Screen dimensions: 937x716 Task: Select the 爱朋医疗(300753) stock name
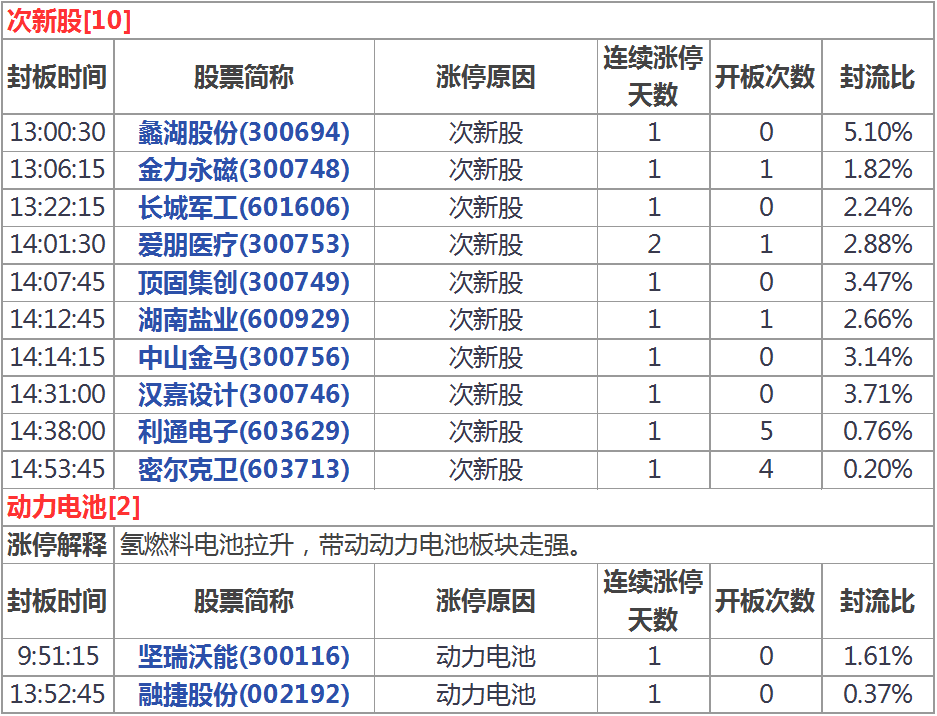tap(244, 244)
